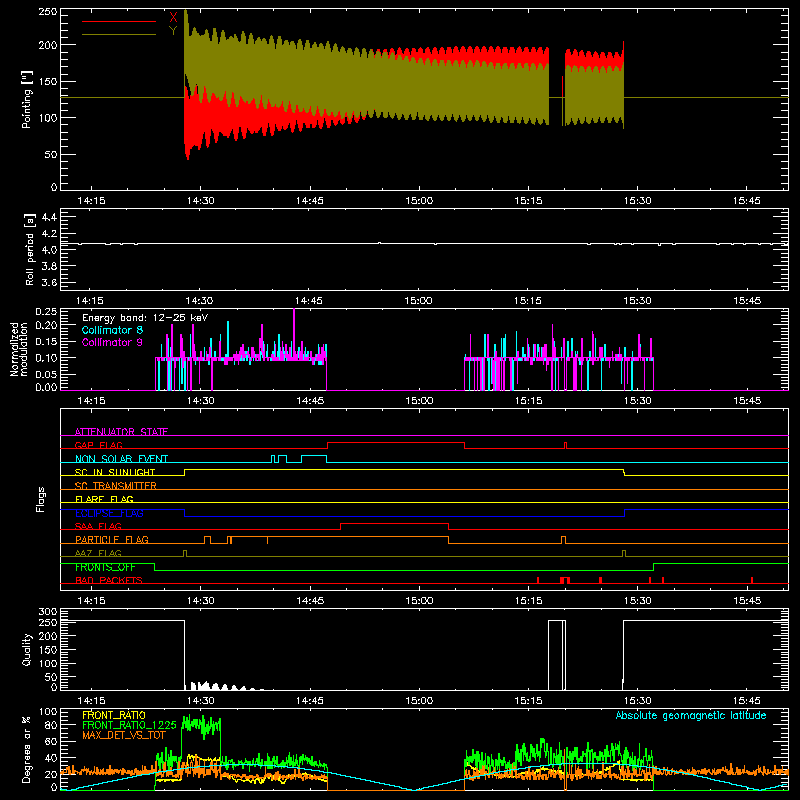Click the MAX_DET_VS_TOT legend entry
The image size is (800, 800).
pos(124,735)
